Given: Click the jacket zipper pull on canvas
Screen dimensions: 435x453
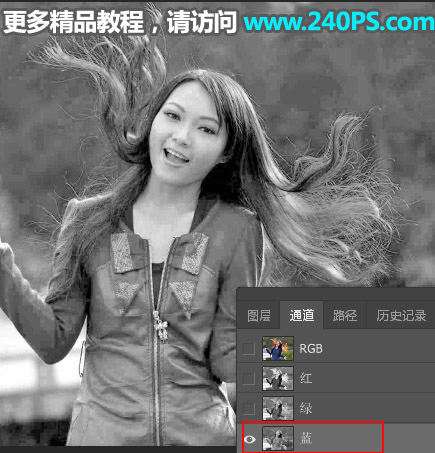Looking at the screenshot, I should click(x=161, y=326).
